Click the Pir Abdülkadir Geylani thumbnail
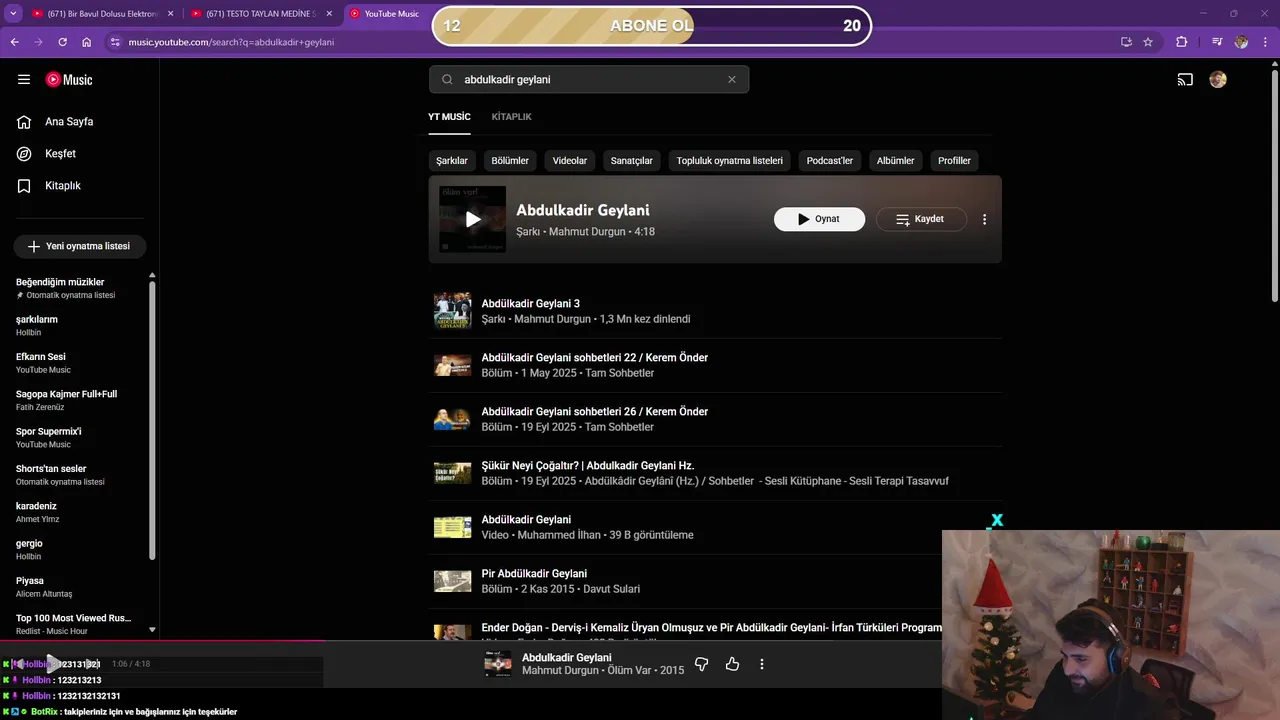This screenshot has height=720, width=1280. 452,581
